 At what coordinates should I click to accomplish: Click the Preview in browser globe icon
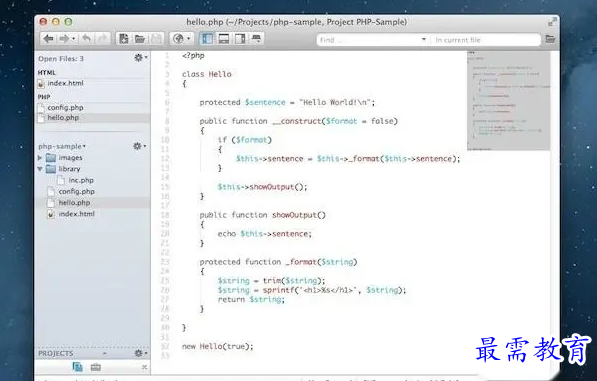tap(178, 39)
